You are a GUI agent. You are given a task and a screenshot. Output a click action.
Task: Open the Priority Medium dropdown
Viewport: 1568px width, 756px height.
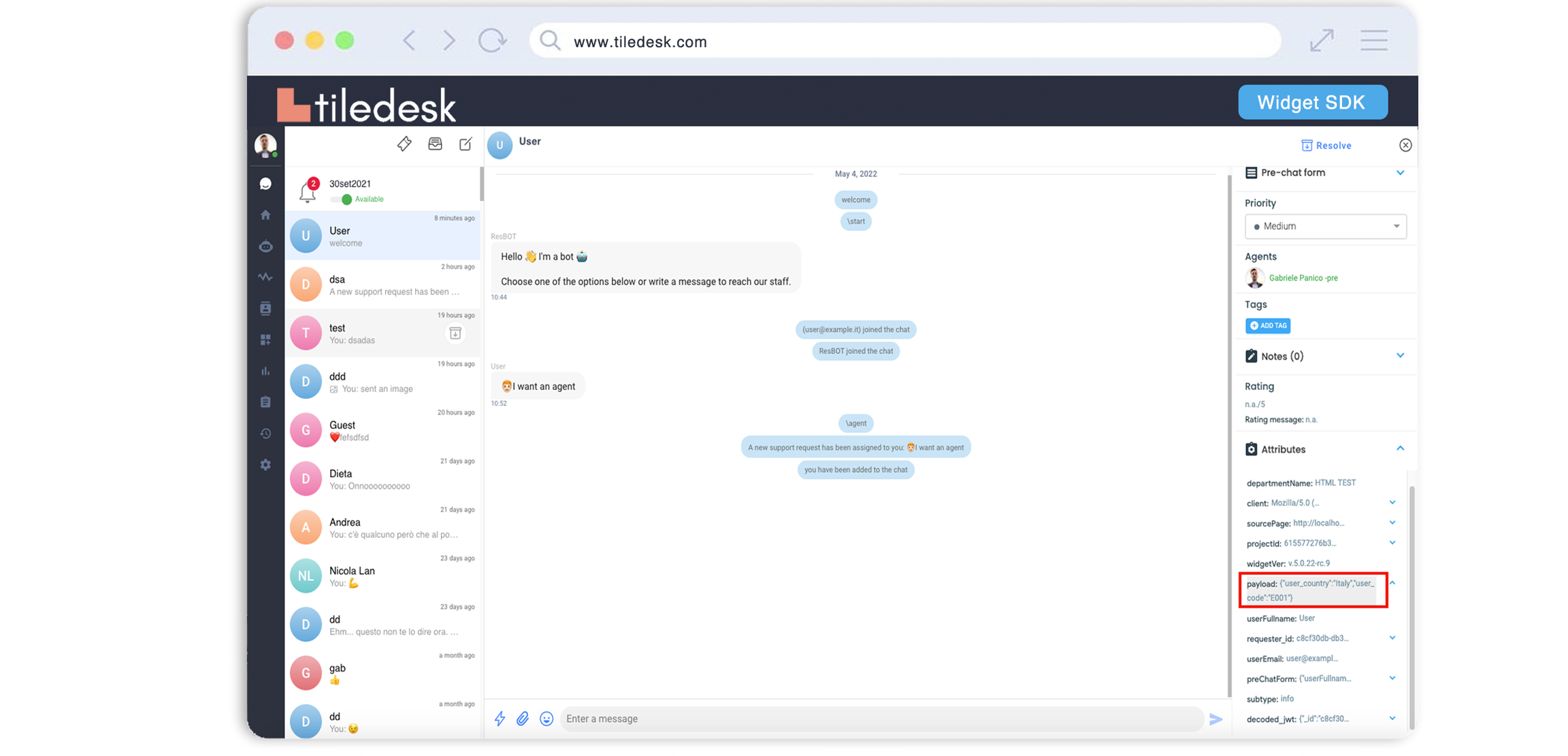(x=1325, y=227)
